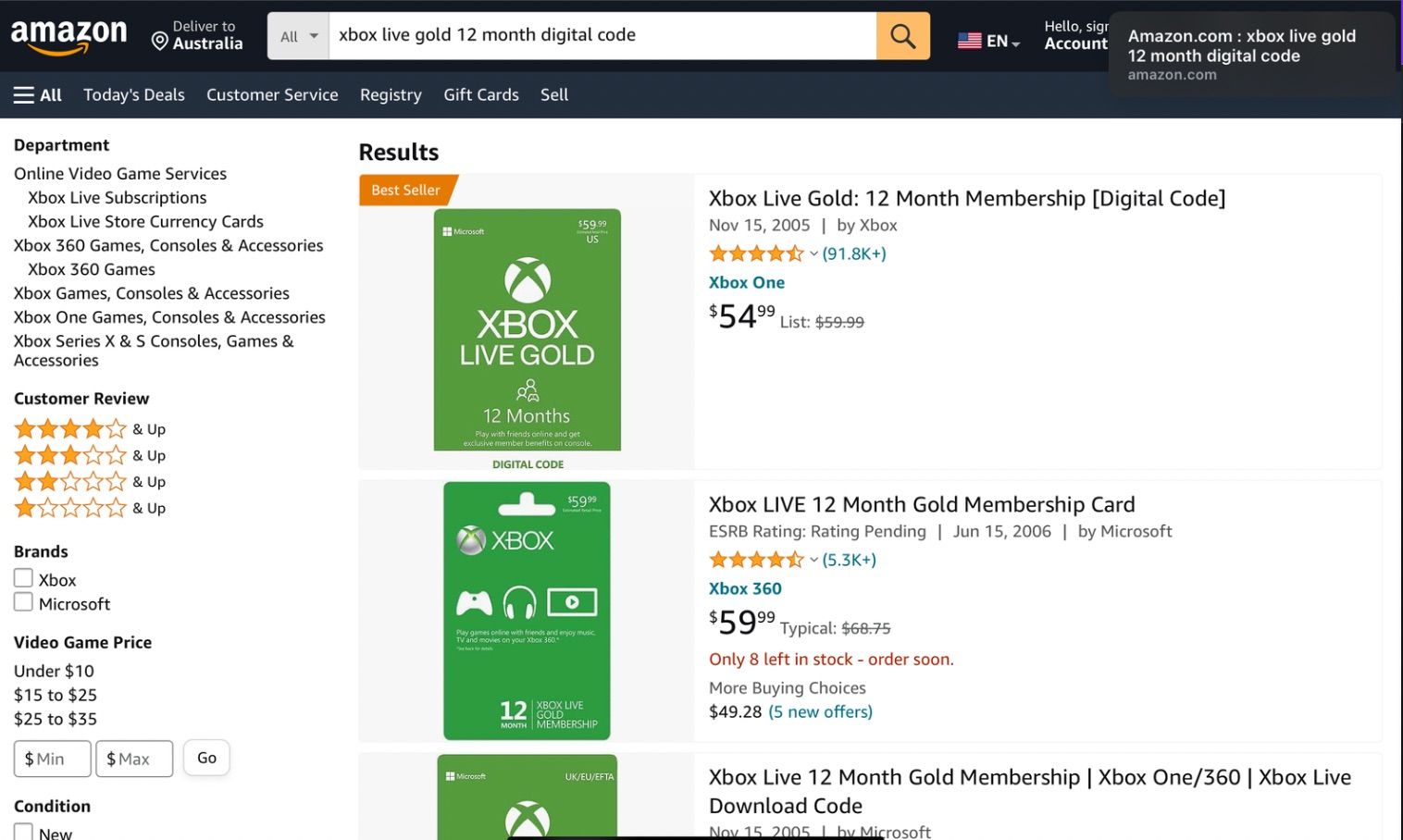Screen dimensions: 1403x840
Task: Check the Microsoft brand checkbox
Action: (23, 601)
